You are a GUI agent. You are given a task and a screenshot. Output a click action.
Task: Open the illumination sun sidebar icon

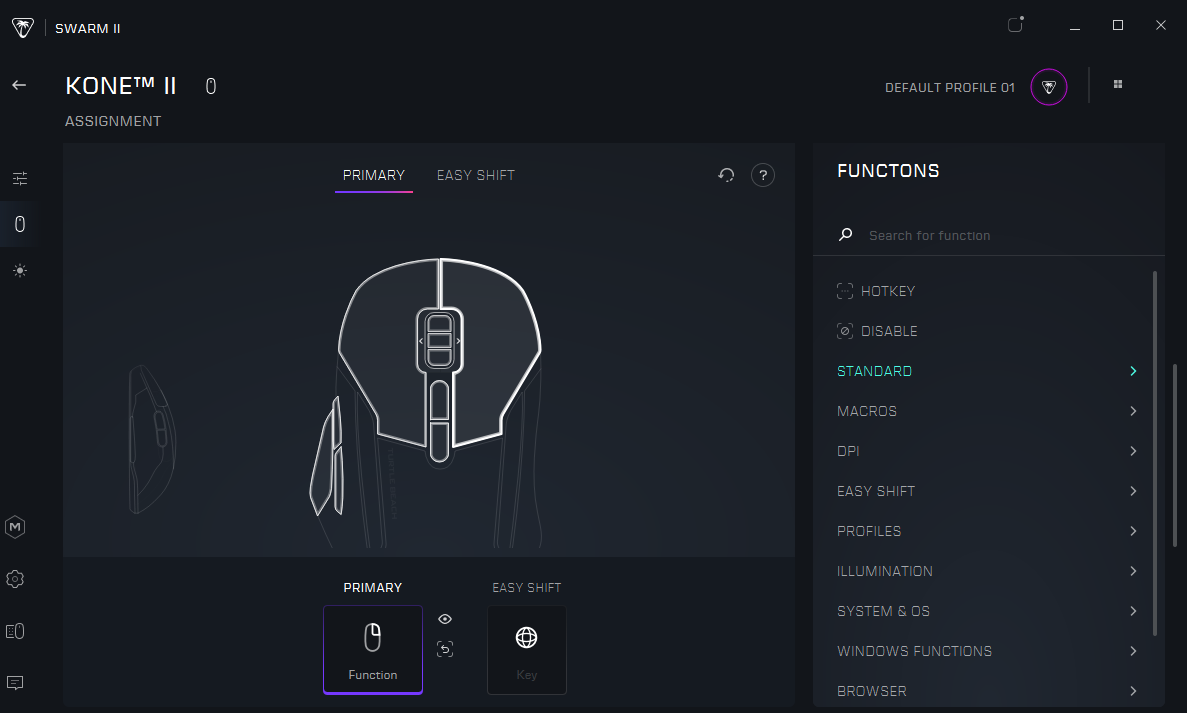pos(20,270)
